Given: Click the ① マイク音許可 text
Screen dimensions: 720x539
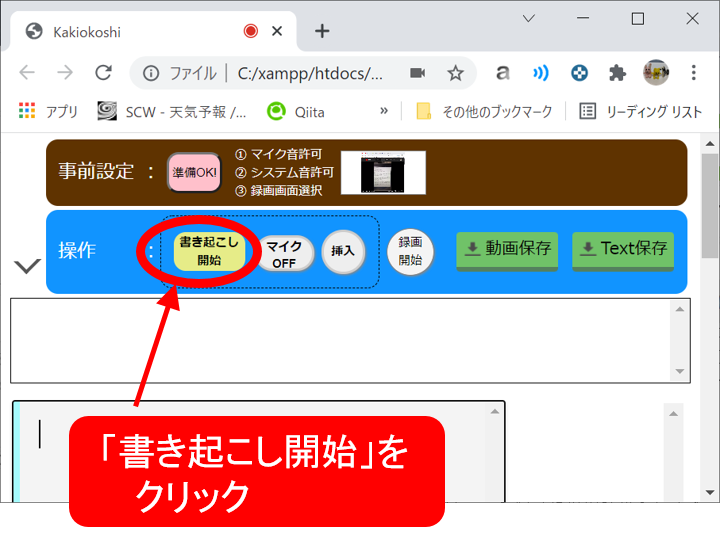Looking at the screenshot, I should coord(278,154).
